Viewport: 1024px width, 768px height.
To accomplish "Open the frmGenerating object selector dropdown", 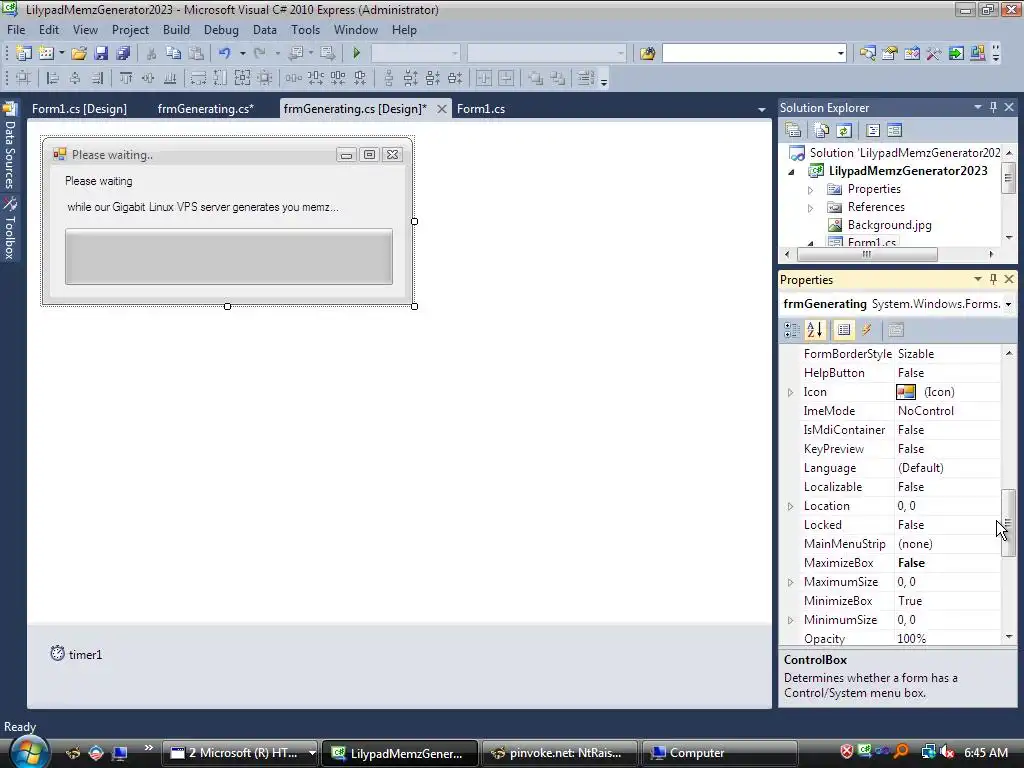I will [x=1008, y=304].
